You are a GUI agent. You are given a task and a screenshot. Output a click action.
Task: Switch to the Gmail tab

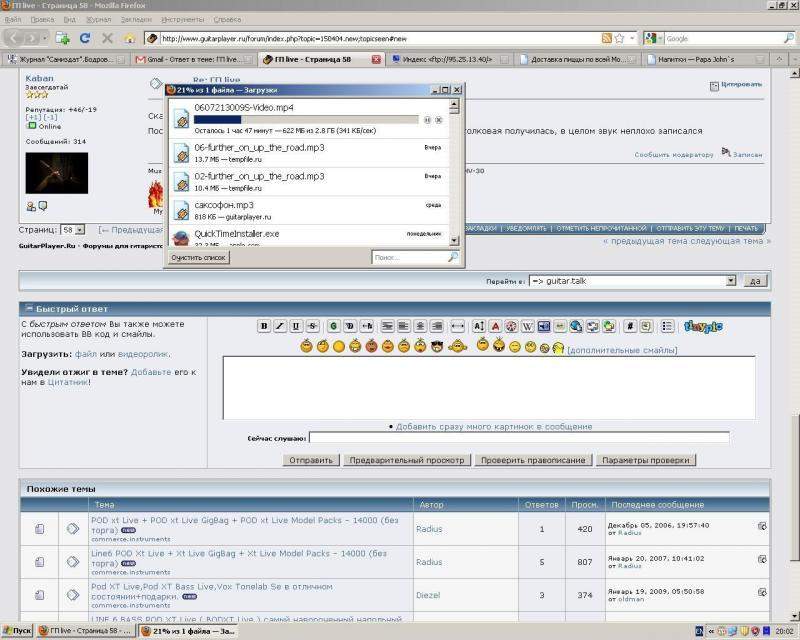click(x=190, y=60)
